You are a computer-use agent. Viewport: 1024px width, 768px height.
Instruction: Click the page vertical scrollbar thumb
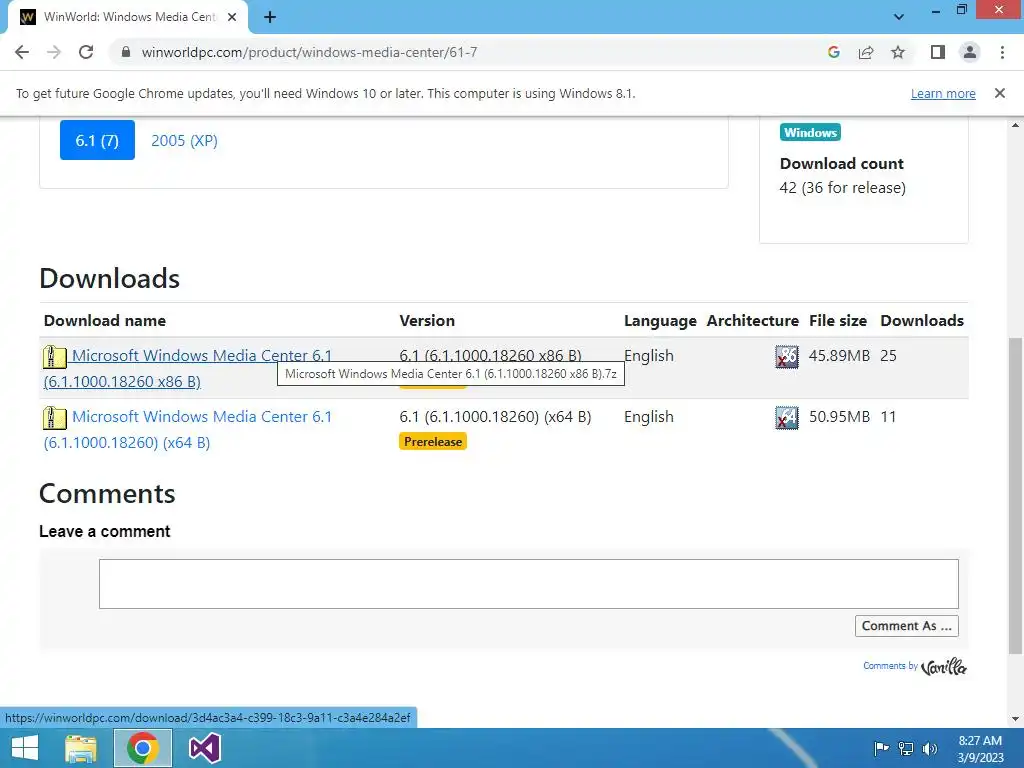tap(1015, 496)
